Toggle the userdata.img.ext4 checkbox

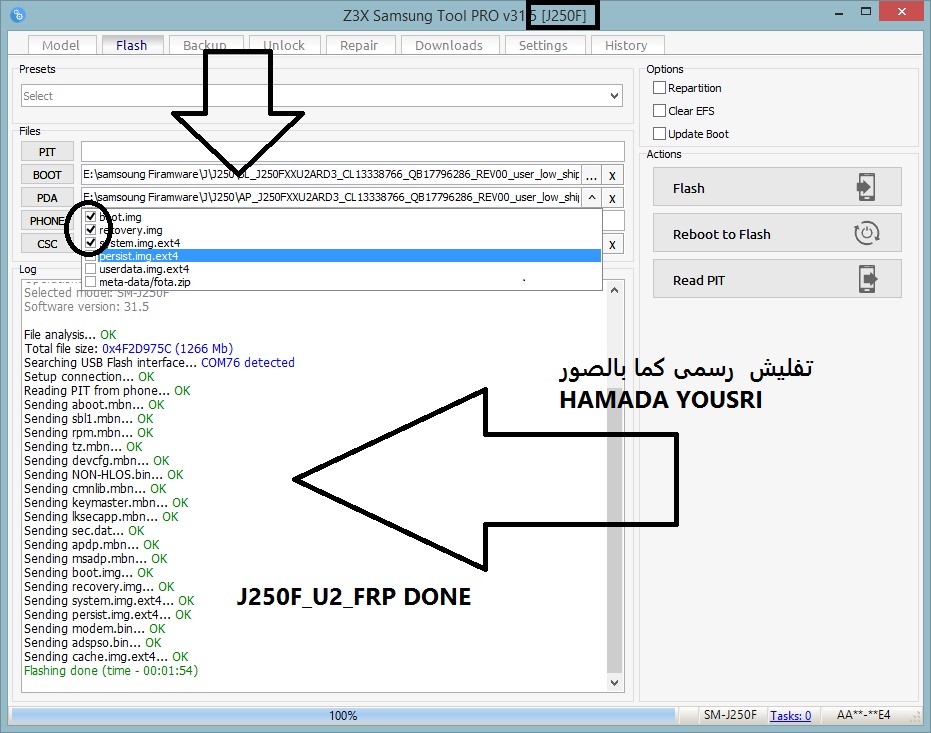(91, 269)
